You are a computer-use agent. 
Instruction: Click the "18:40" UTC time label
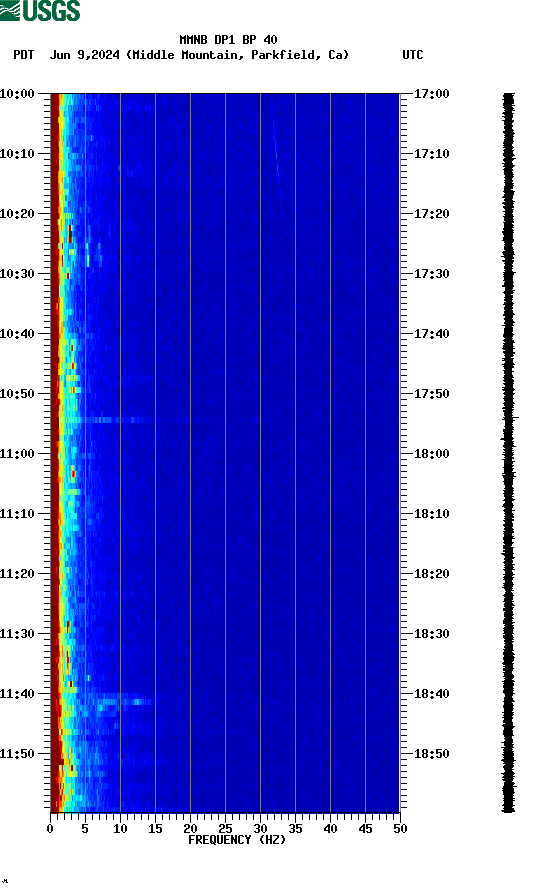pos(431,694)
